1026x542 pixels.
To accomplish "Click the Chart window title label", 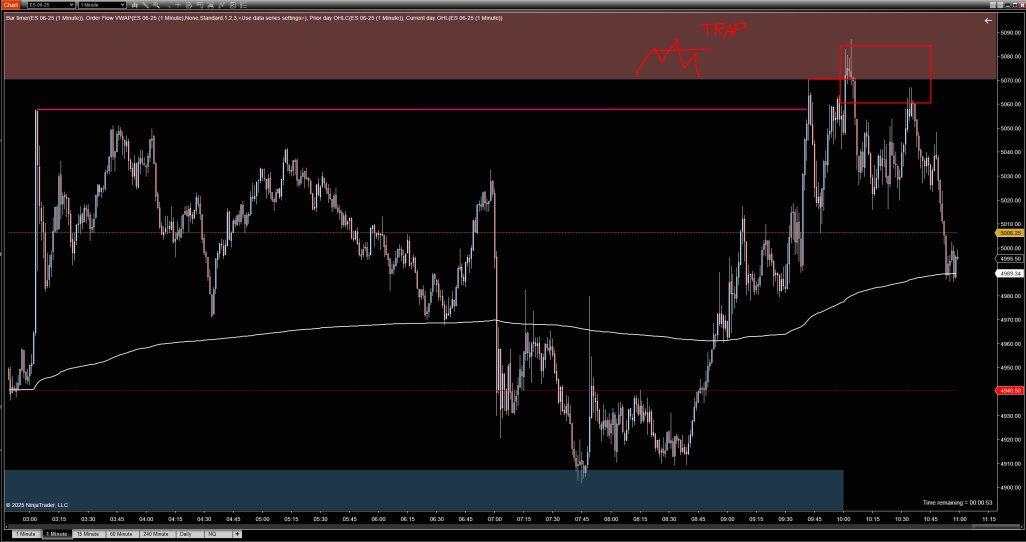I will (x=10, y=5).
